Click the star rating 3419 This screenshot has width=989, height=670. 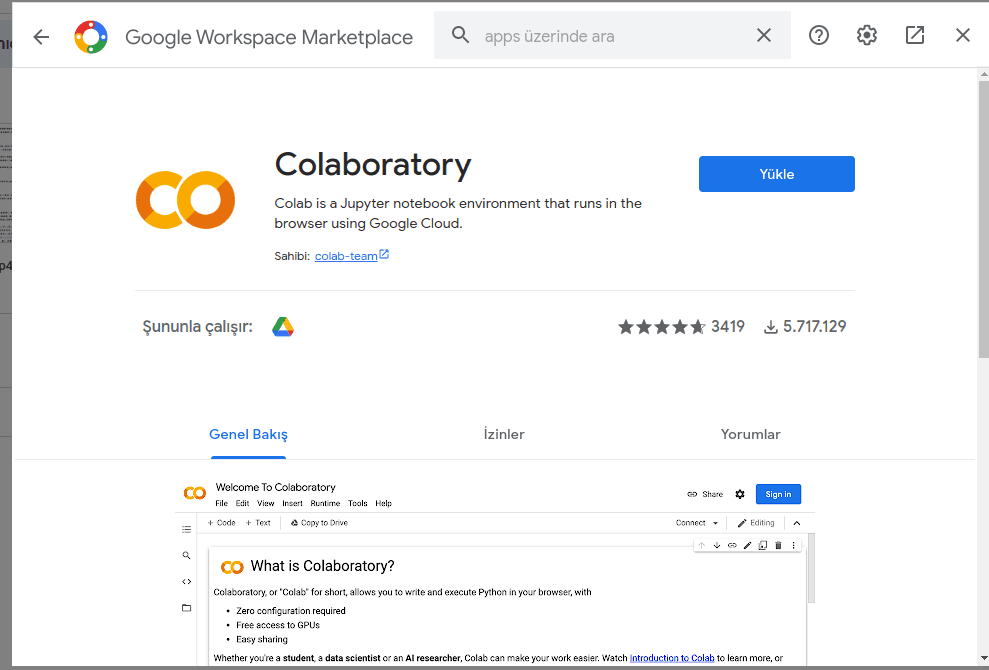[x=681, y=327]
